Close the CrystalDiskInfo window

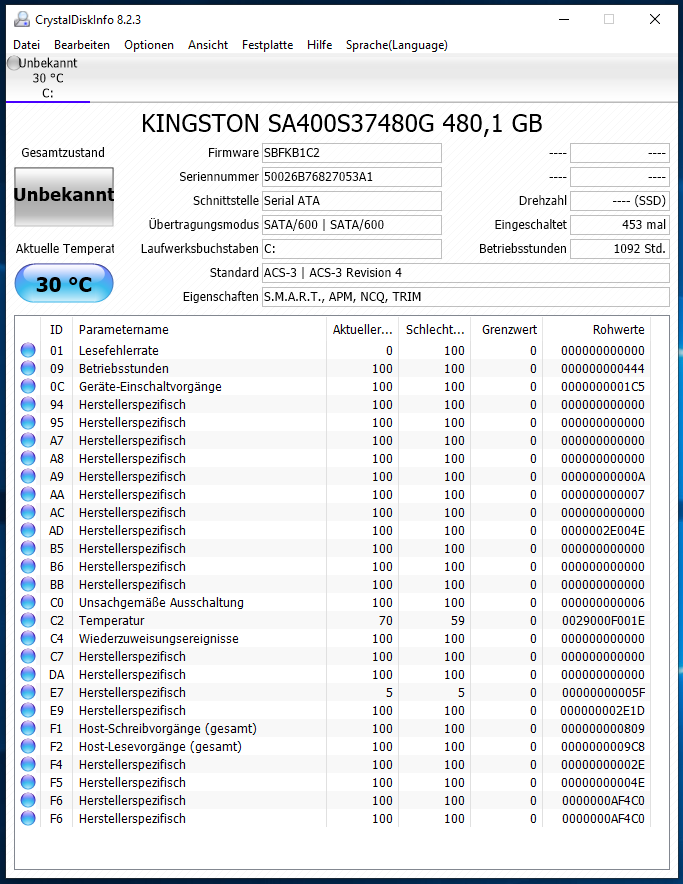pyautogui.click(x=655, y=19)
